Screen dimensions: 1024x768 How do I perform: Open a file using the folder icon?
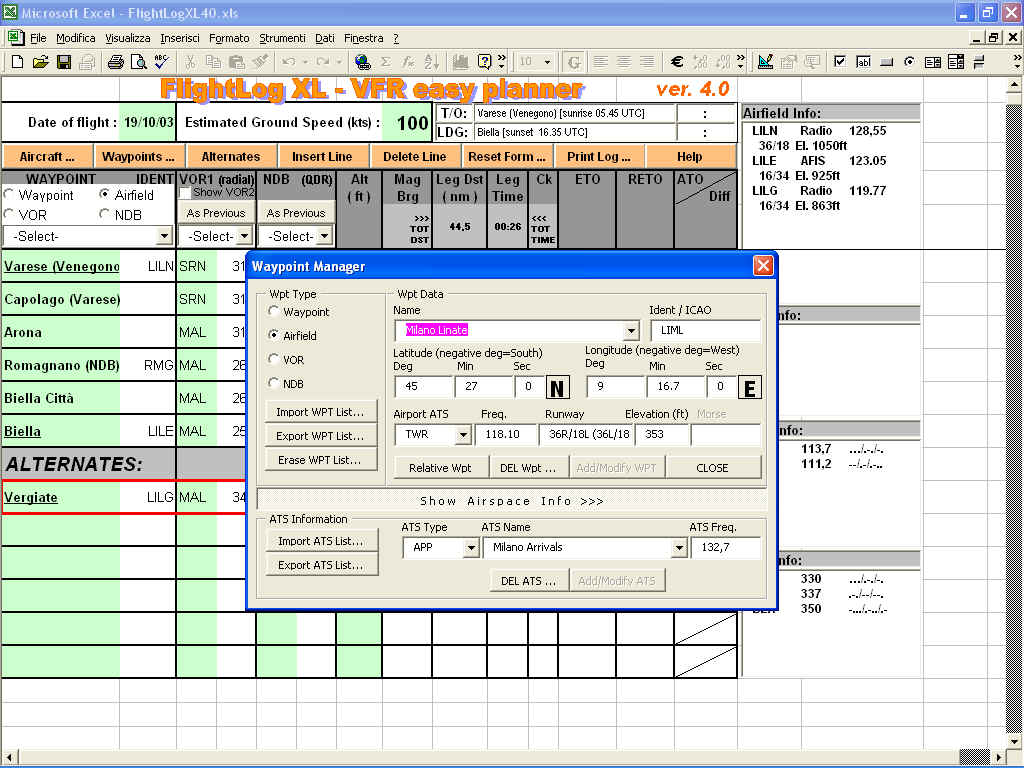point(40,62)
